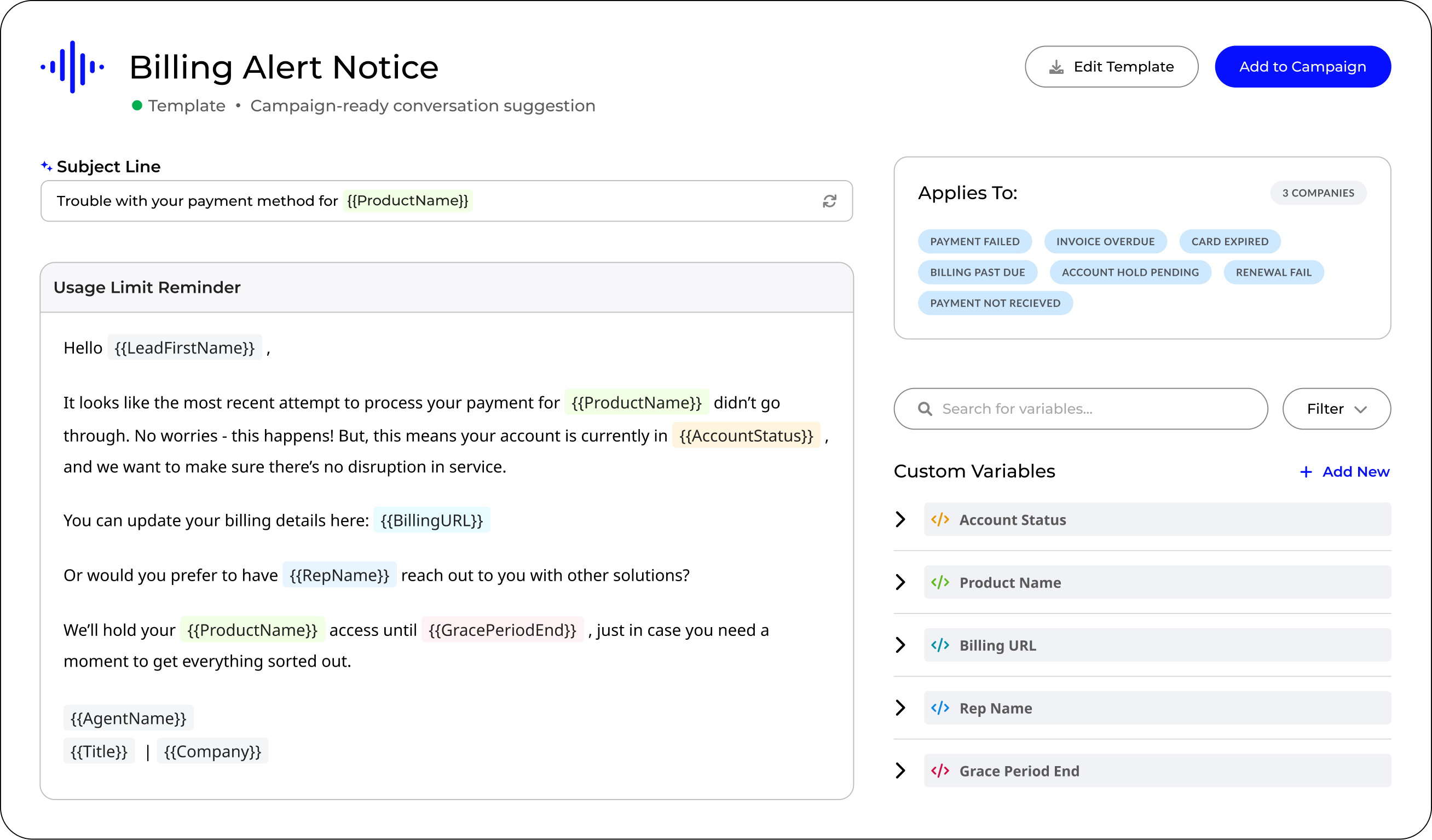1432x840 pixels.
Task: Click the {{RepName}} variable token
Action: coord(339,575)
